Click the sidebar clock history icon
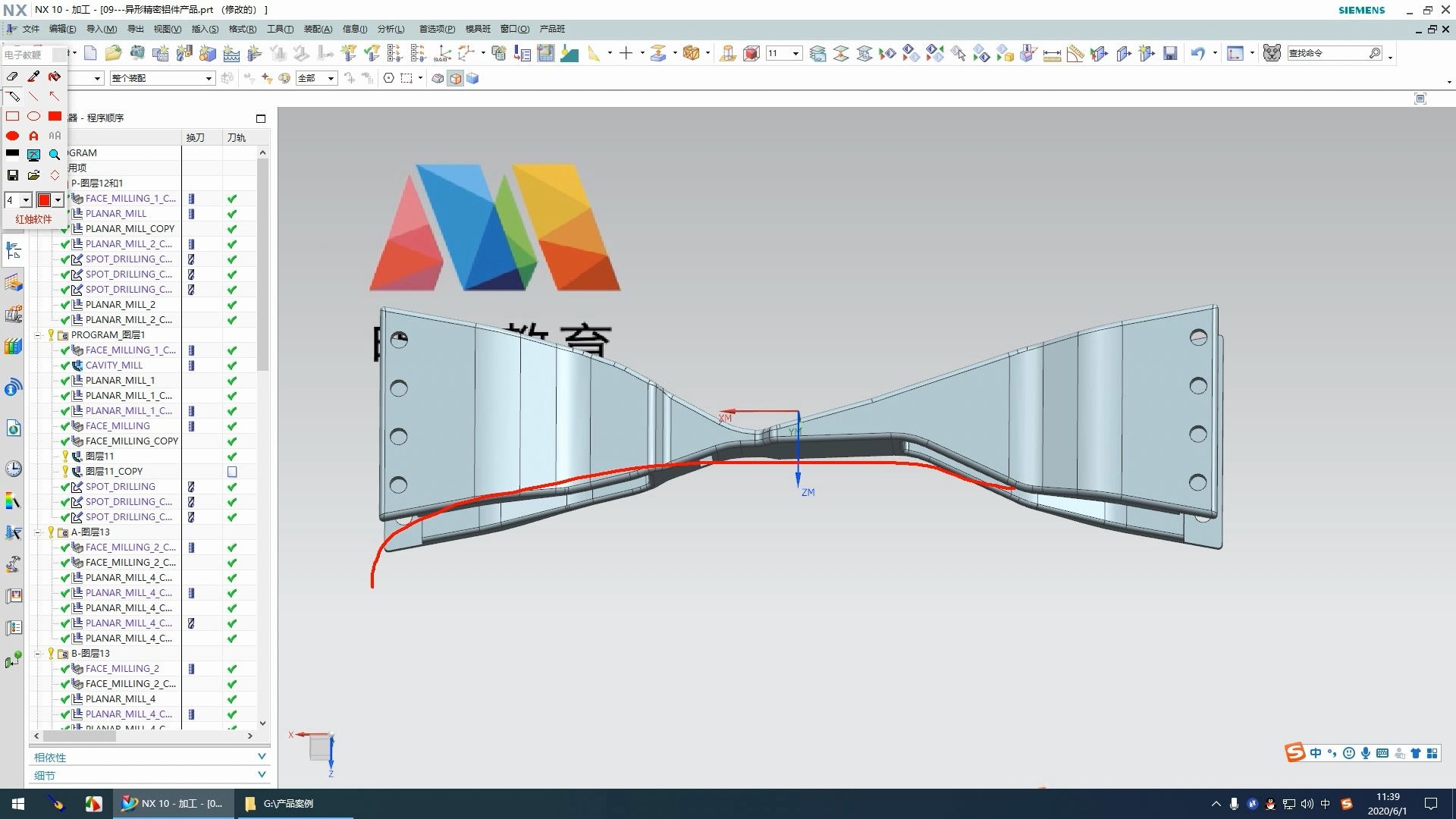Screen dimensions: 1456x819 point(14,469)
